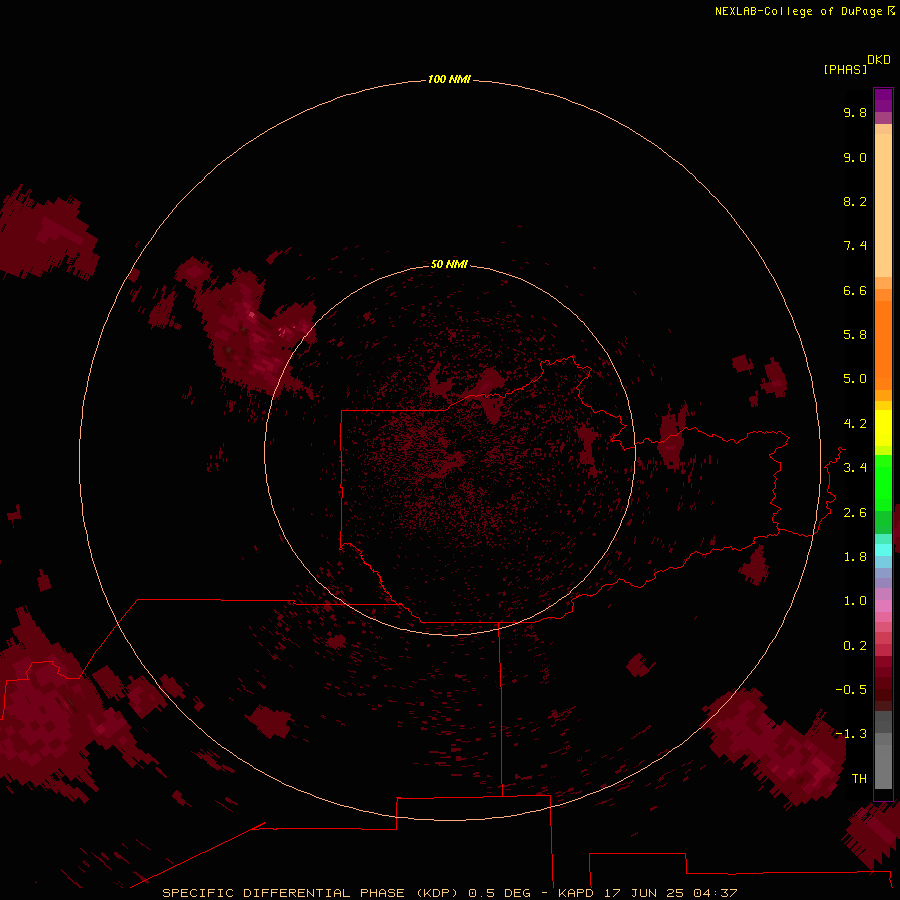Click the KAPD station identifier in caption
The width and height of the screenshot is (900, 900).
(576, 893)
